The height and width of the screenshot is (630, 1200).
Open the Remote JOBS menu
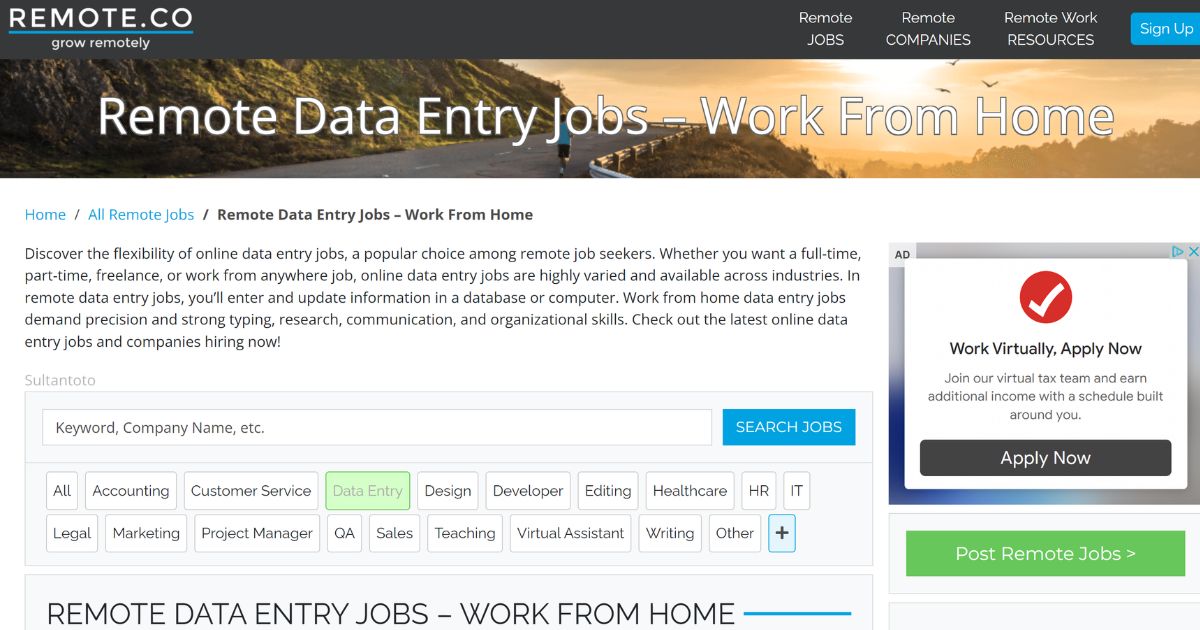pos(825,29)
